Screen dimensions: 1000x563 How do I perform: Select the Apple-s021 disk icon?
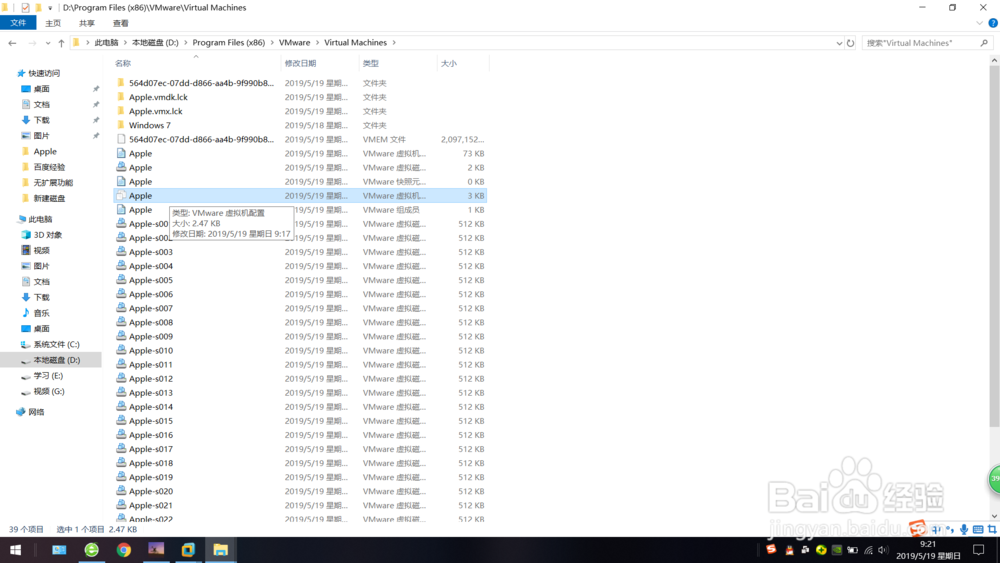[x=121, y=505]
